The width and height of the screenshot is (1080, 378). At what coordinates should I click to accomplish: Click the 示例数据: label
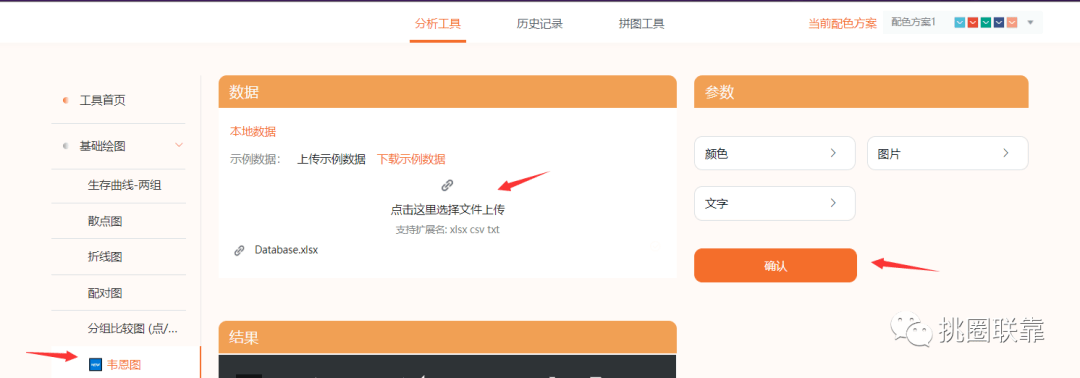tap(256, 160)
